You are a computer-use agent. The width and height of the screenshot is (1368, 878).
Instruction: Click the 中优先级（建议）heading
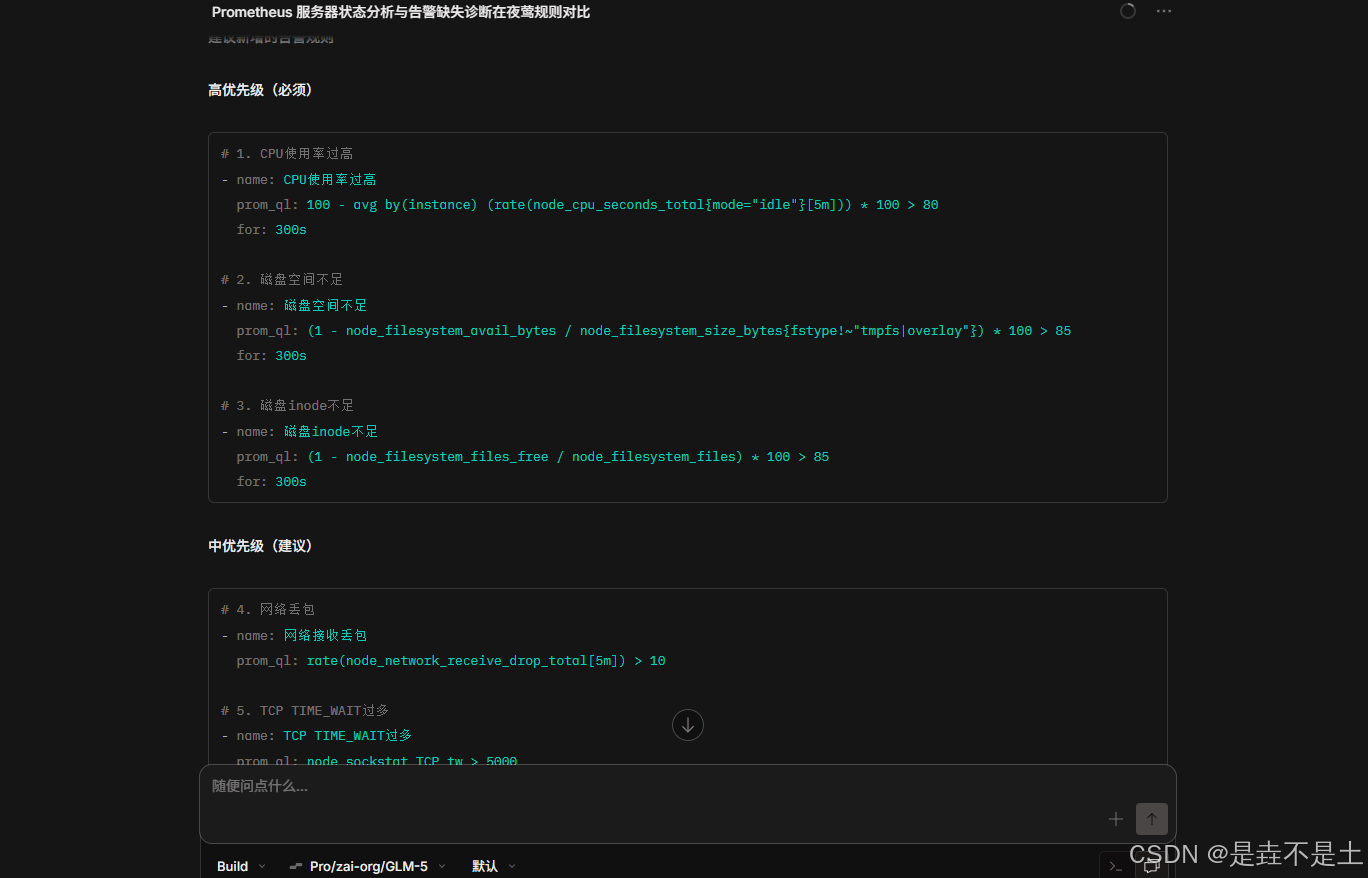(261, 546)
